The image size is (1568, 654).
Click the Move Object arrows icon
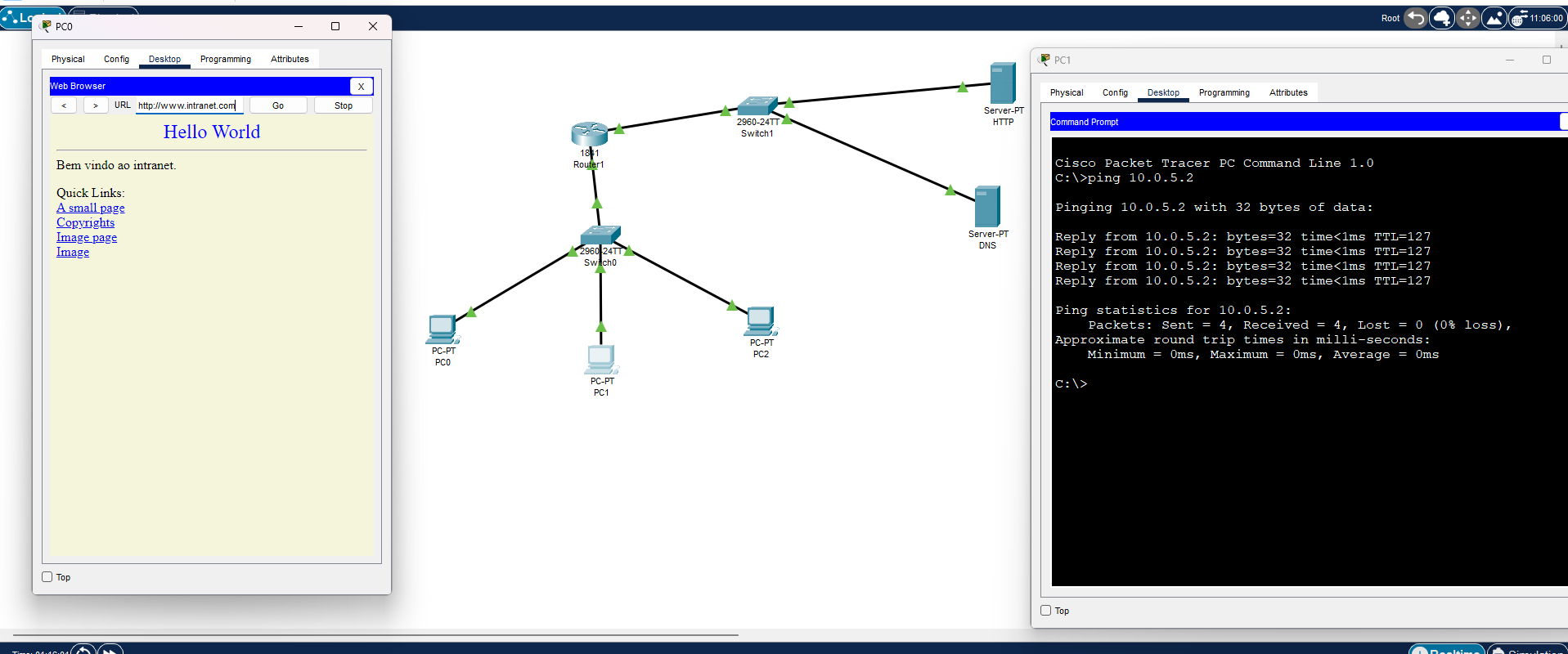point(1468,18)
